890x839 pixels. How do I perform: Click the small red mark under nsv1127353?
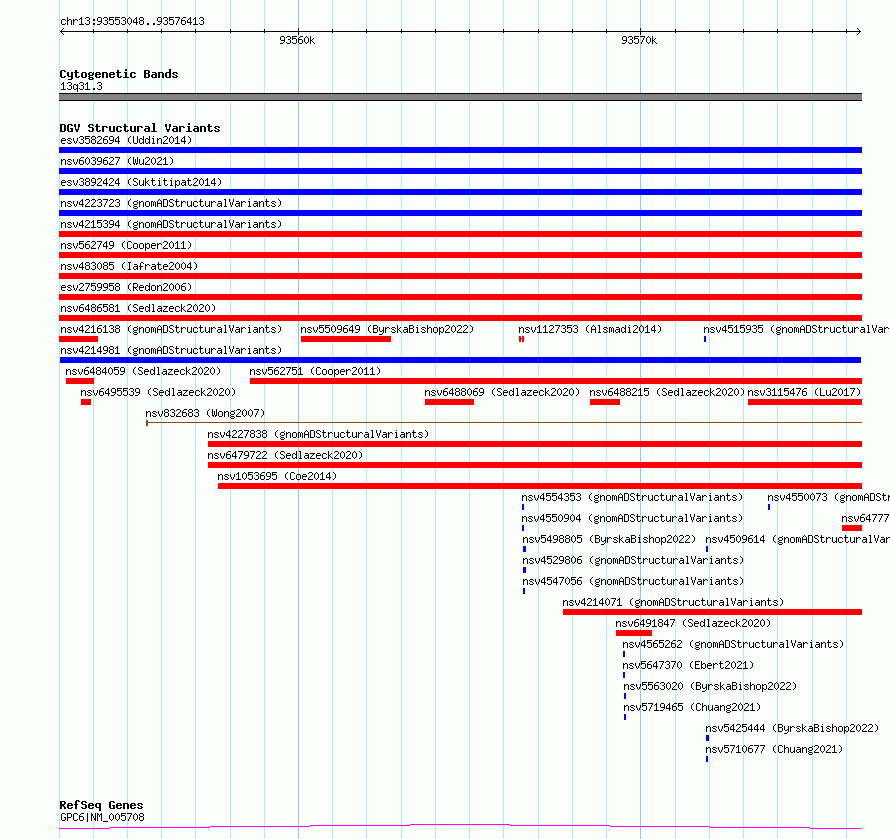[x=521, y=339]
